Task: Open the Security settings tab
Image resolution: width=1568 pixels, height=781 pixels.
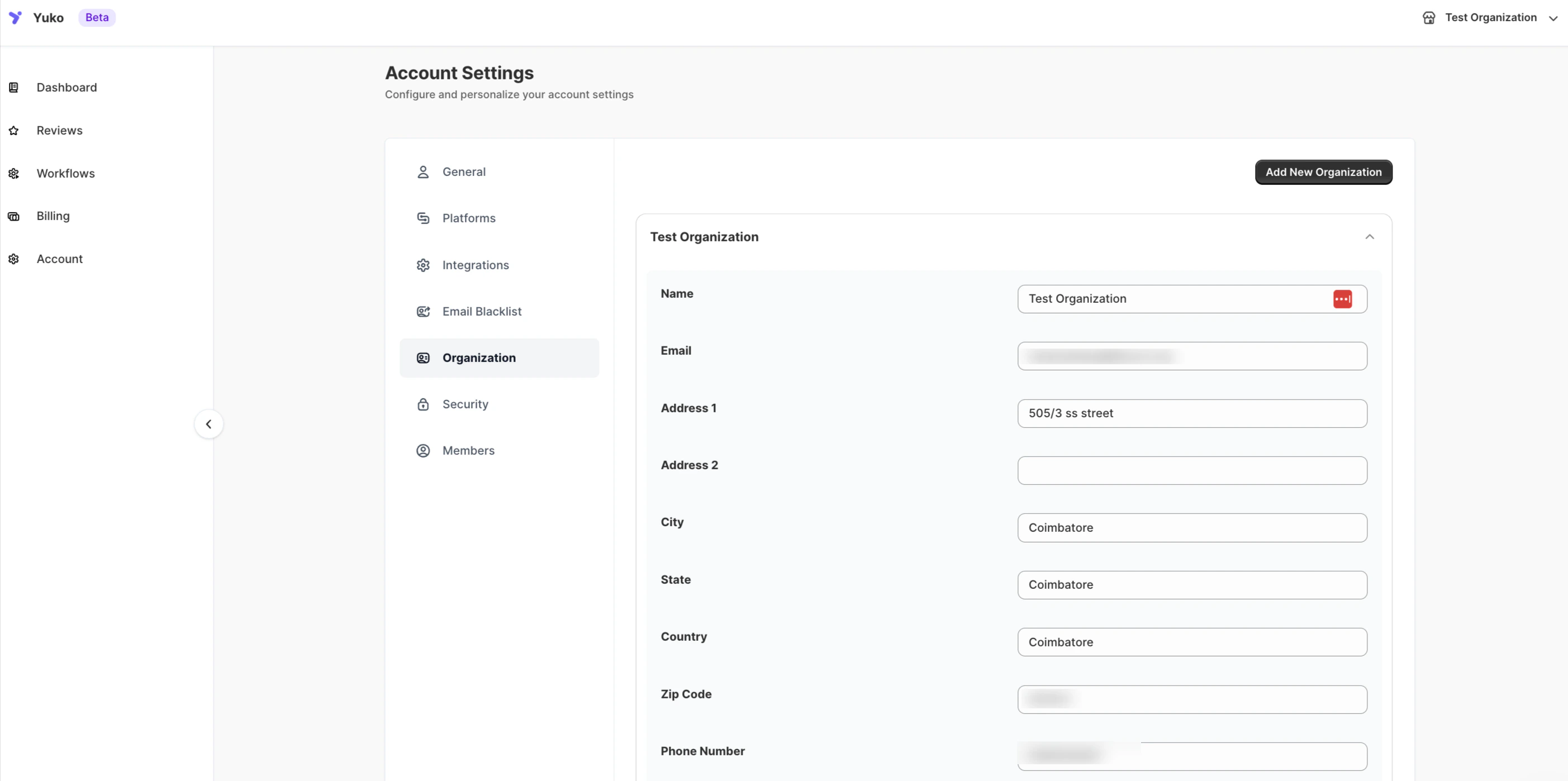Action: click(x=499, y=404)
